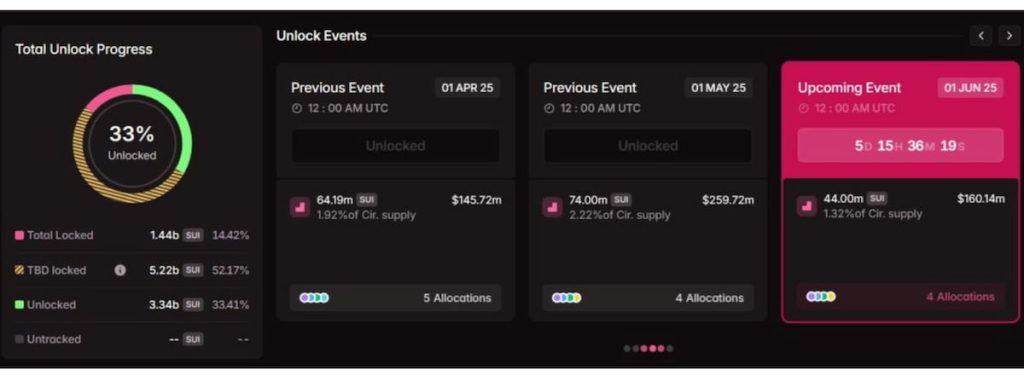Click the countdown timer in Upcoming Event
This screenshot has height=381, width=1024.
click(x=901, y=145)
